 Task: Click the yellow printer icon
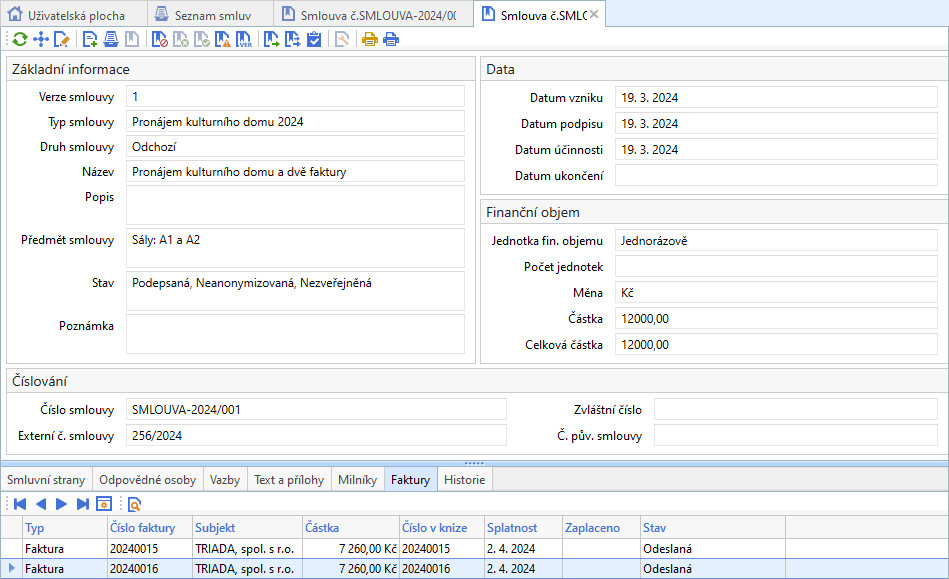click(369, 40)
